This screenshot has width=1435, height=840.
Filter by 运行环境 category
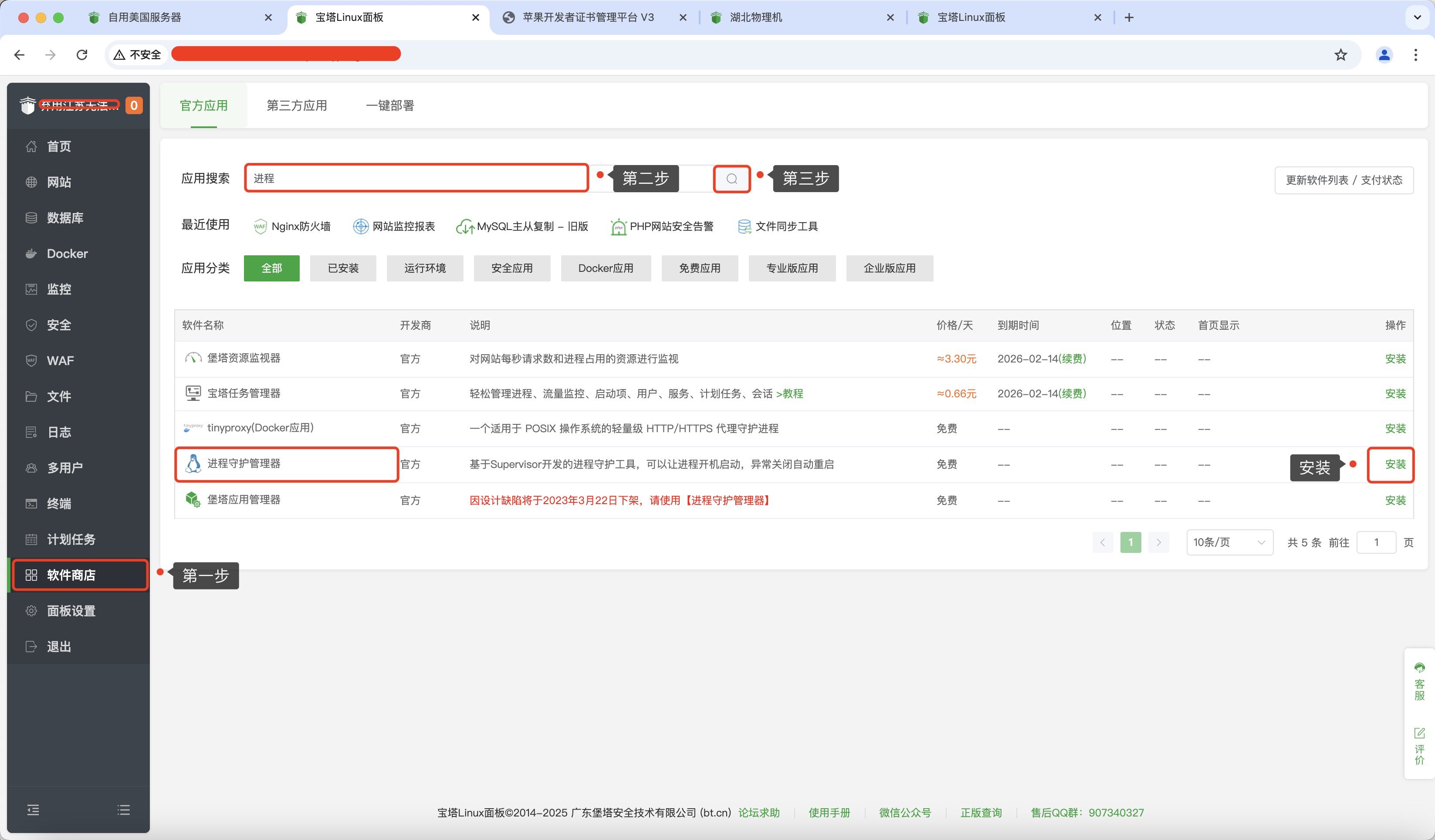[425, 268]
